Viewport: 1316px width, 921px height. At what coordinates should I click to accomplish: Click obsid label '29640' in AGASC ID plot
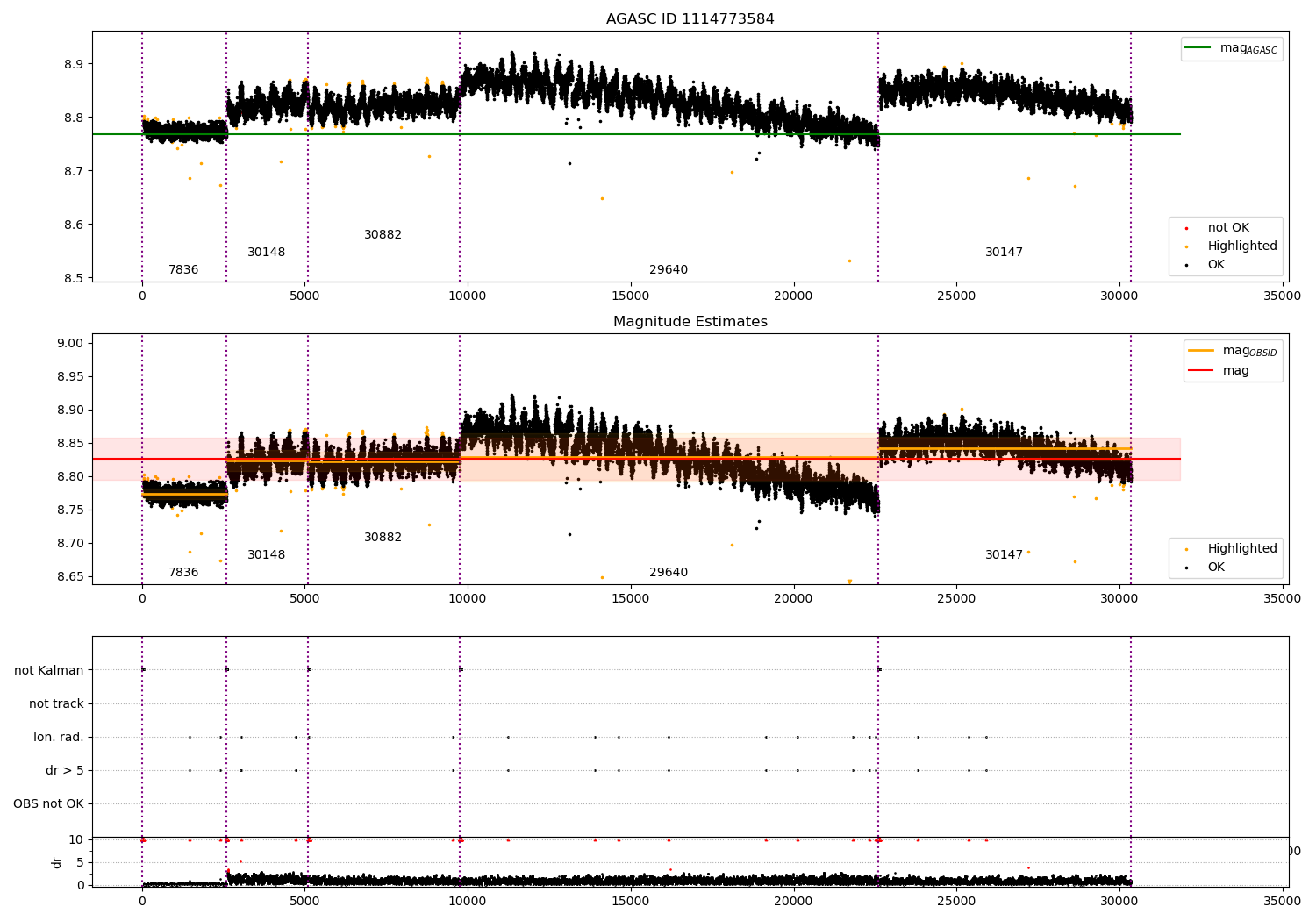coord(669,270)
